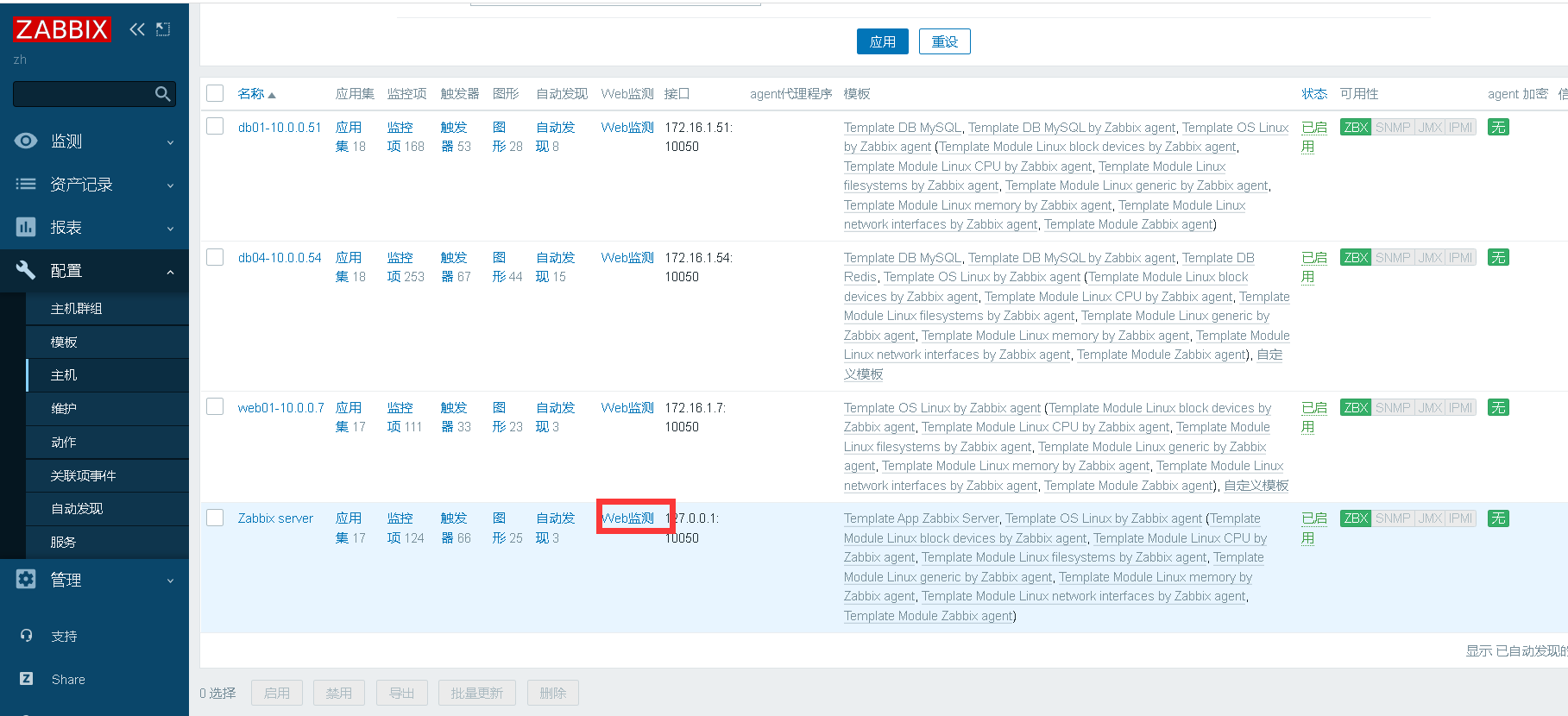Click the 重设 filter button

944,41
